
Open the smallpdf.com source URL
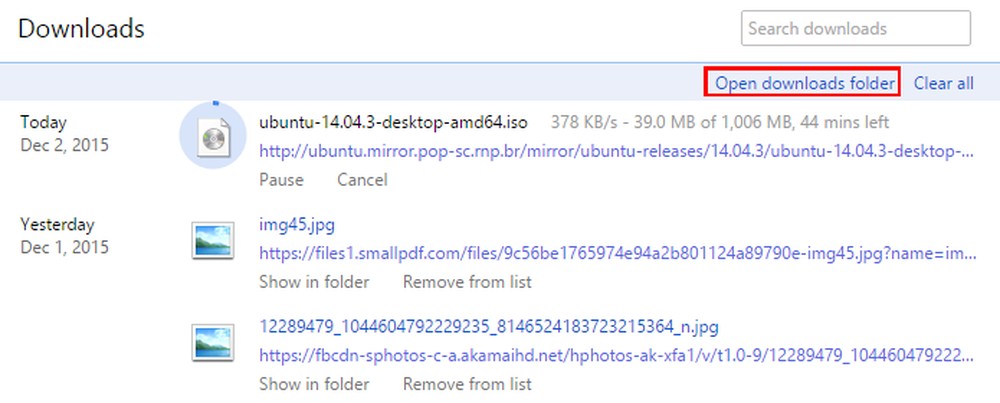pos(617,253)
